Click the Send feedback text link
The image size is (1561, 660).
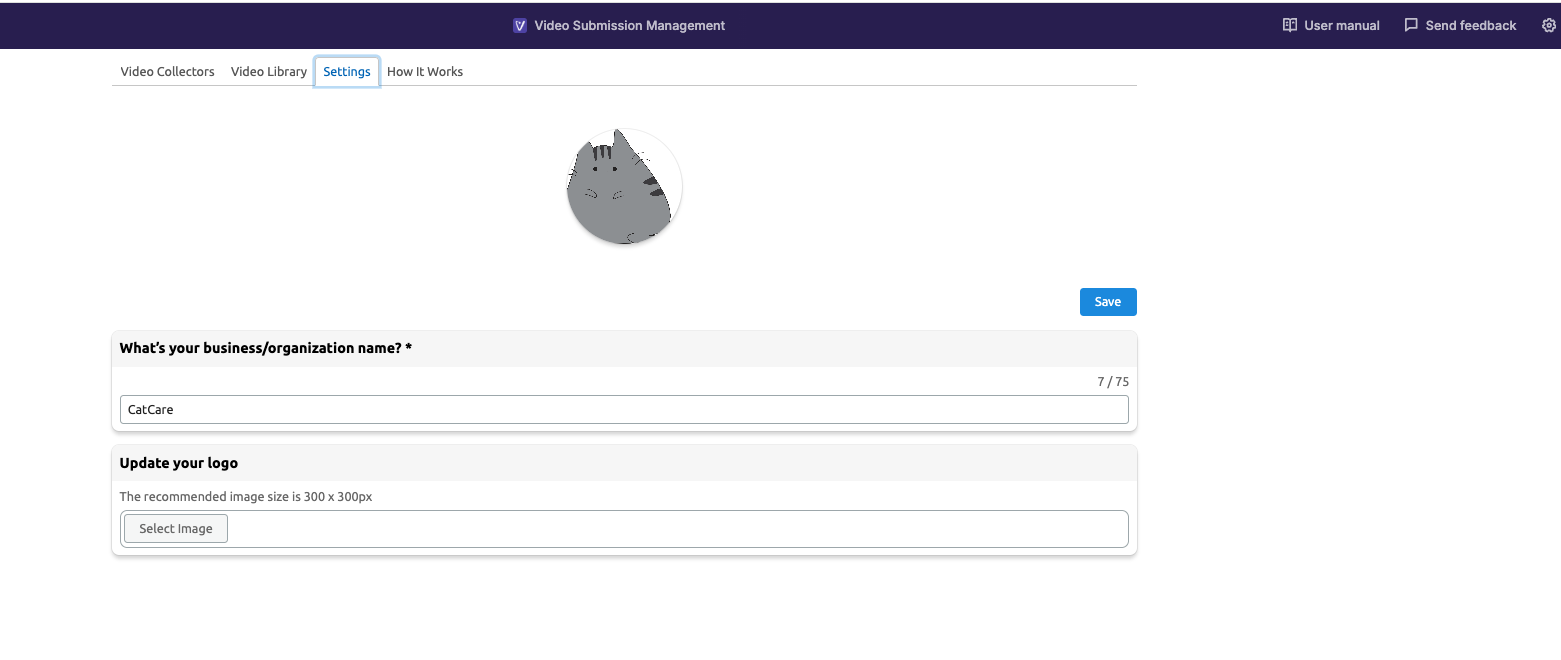[1470, 25]
